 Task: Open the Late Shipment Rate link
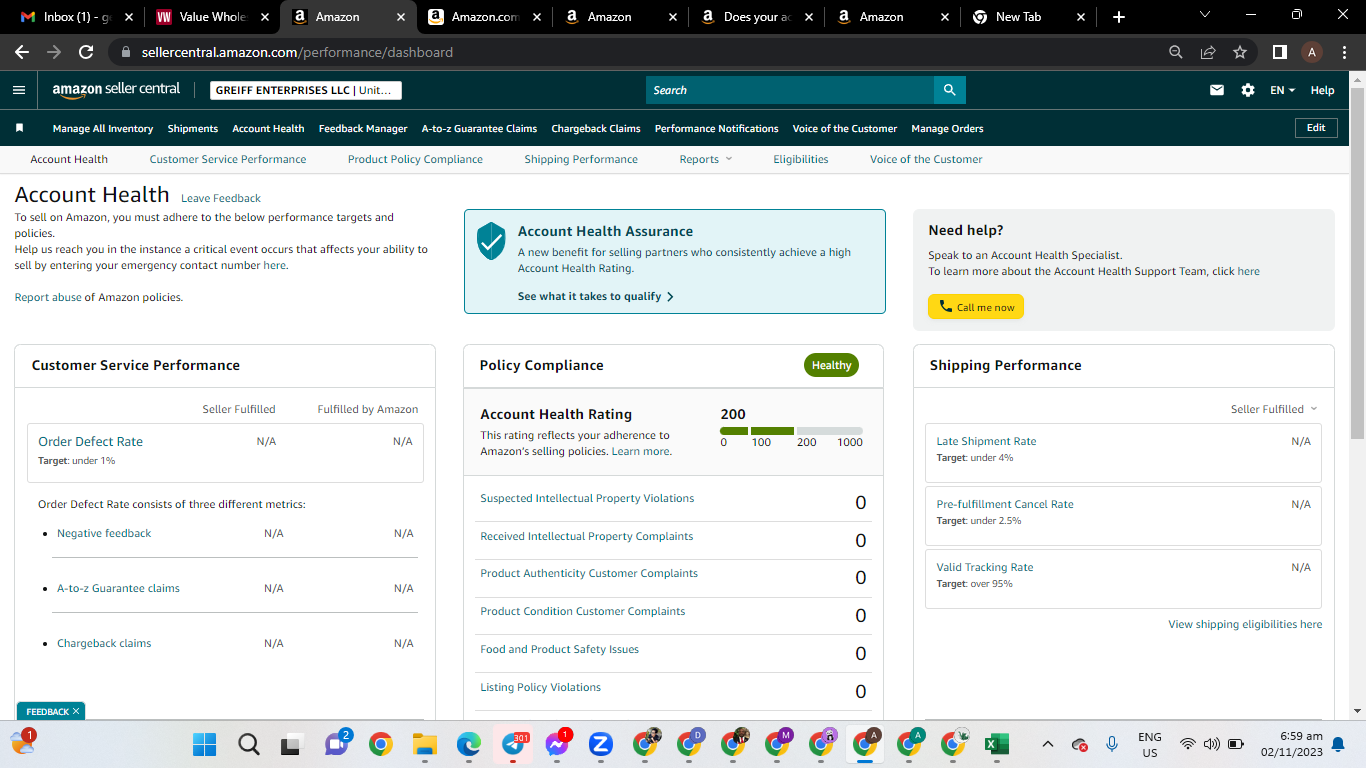click(x=986, y=441)
